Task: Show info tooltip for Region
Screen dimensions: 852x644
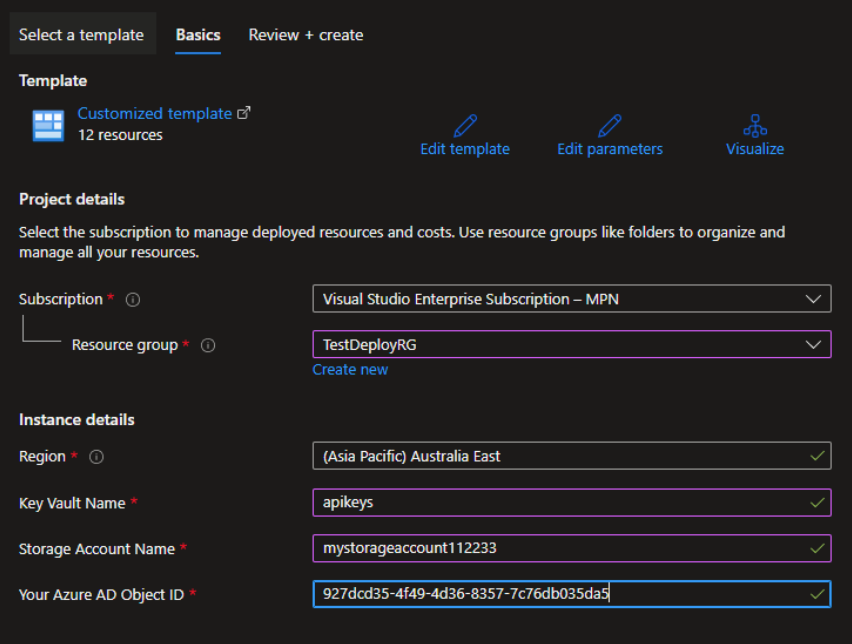Action: (x=96, y=457)
